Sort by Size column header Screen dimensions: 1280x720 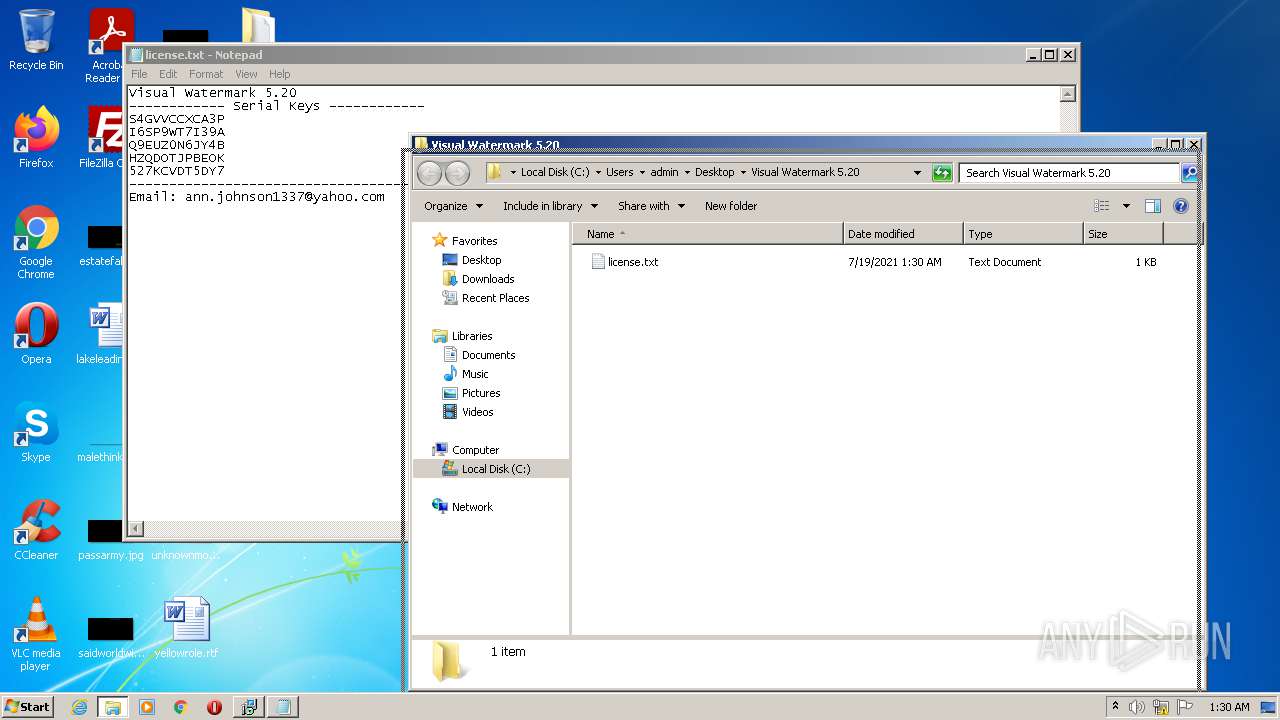pos(1123,234)
